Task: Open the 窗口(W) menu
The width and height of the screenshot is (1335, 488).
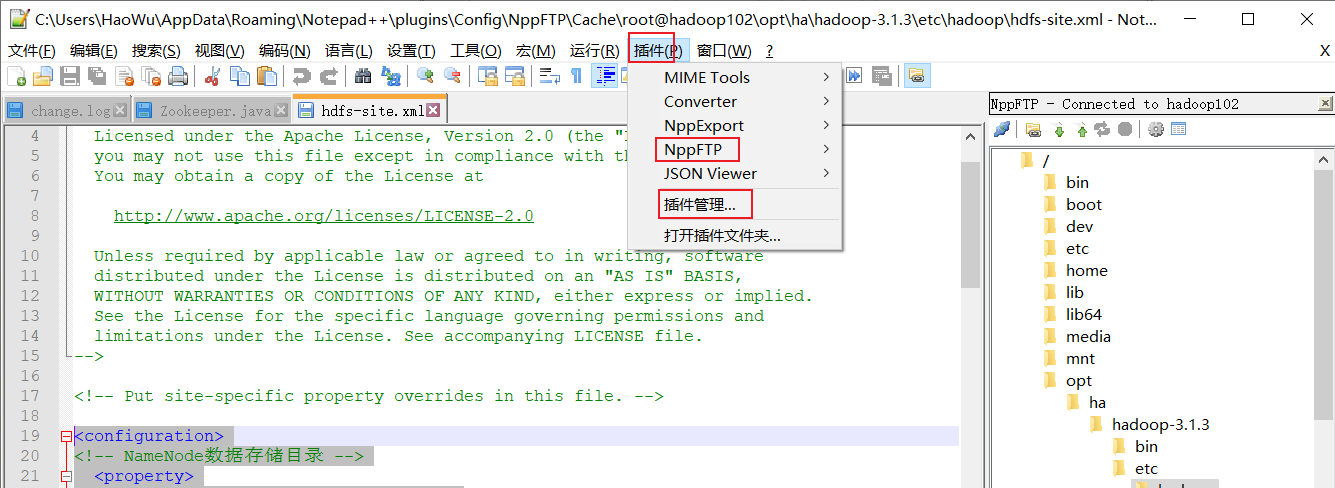Action: 724,51
